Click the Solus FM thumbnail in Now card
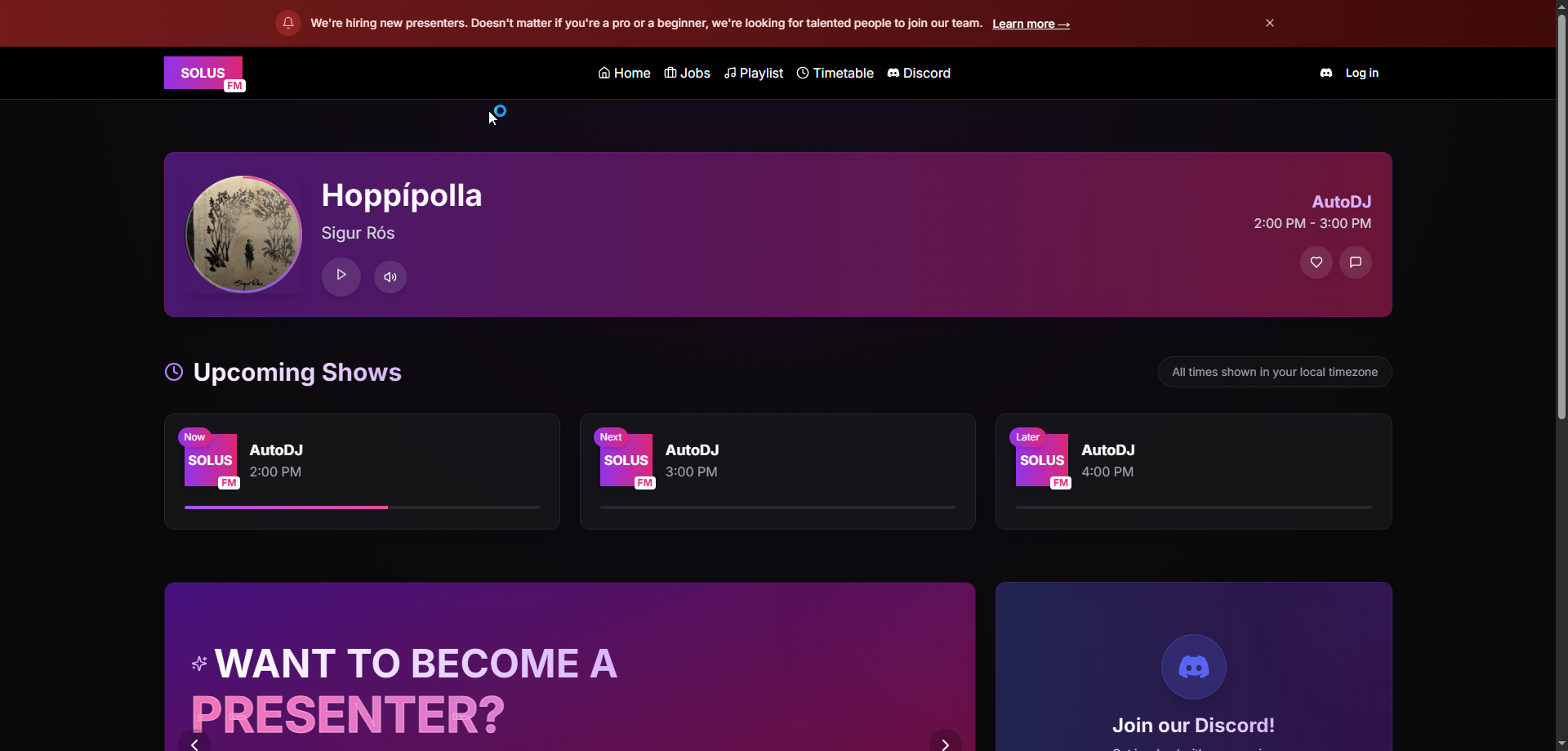The height and width of the screenshot is (751, 1568). [x=211, y=461]
